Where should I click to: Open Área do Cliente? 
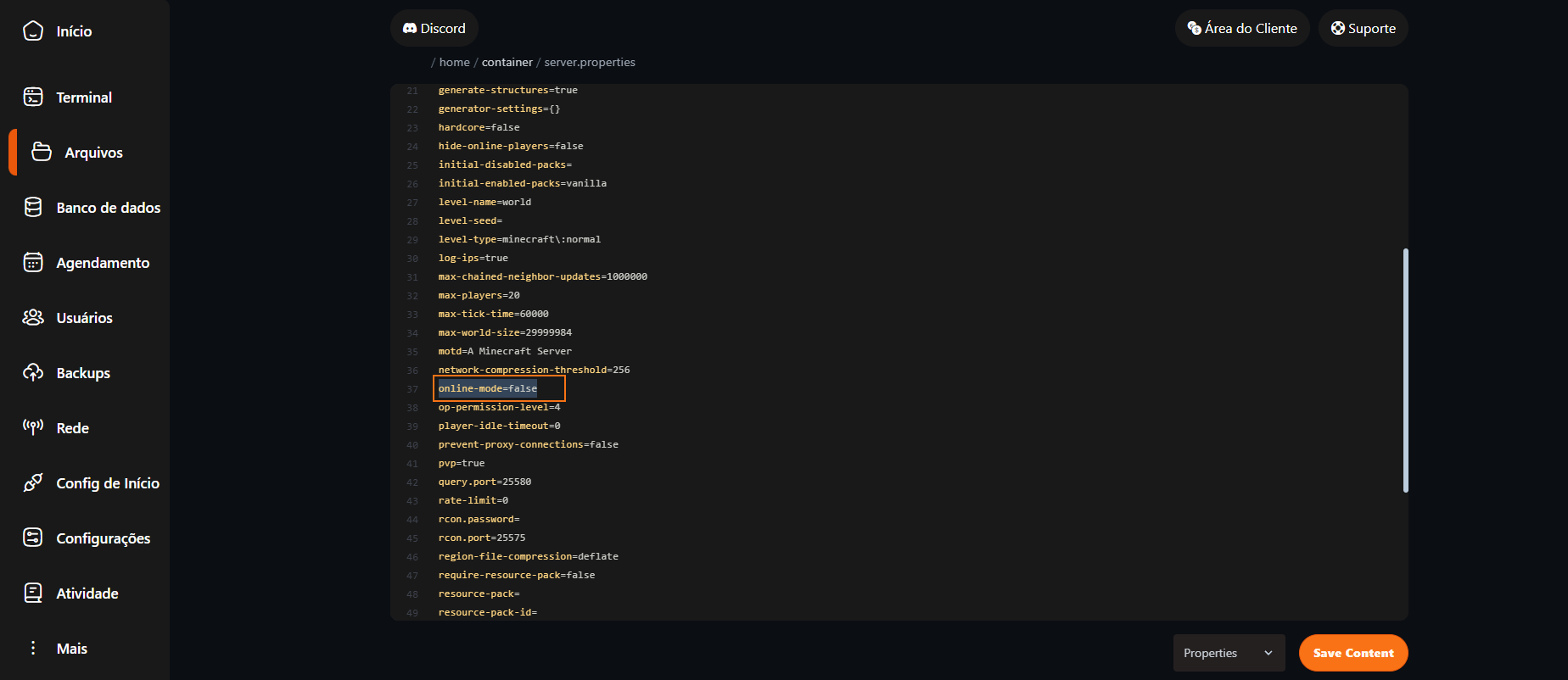coord(1242,29)
